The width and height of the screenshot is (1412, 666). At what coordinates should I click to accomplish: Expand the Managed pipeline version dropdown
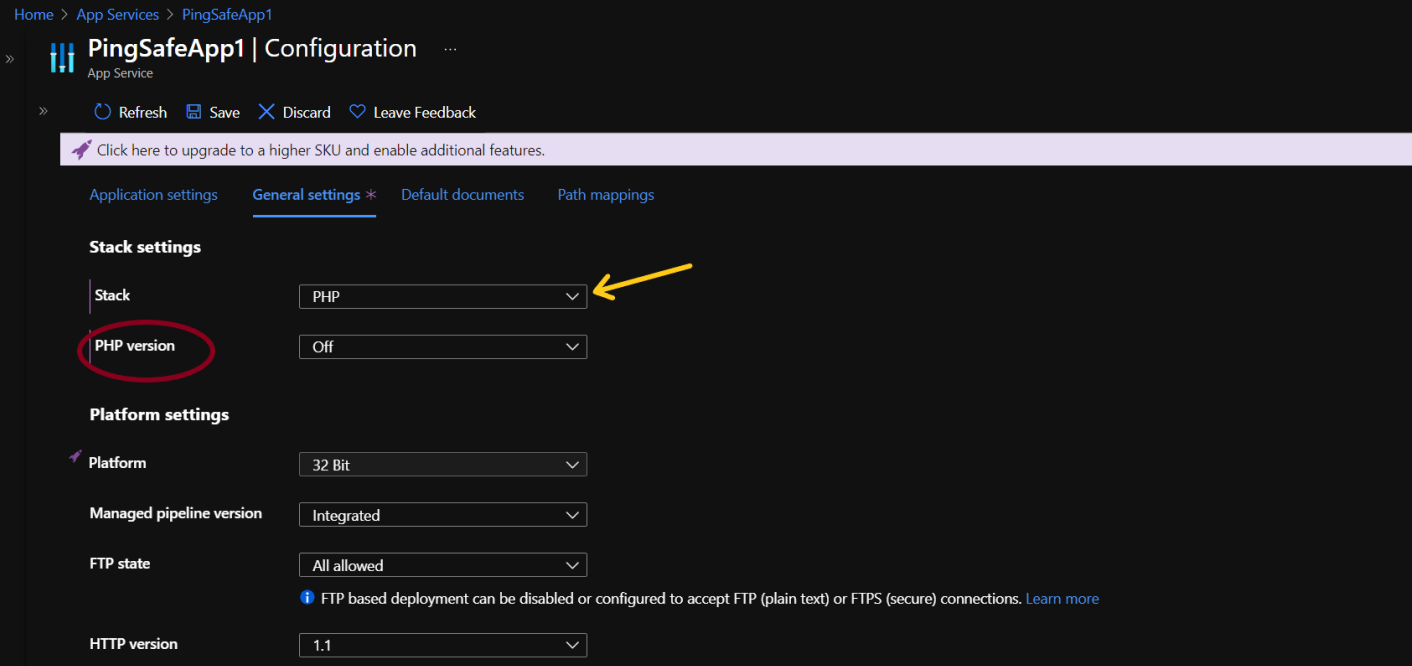click(442, 515)
